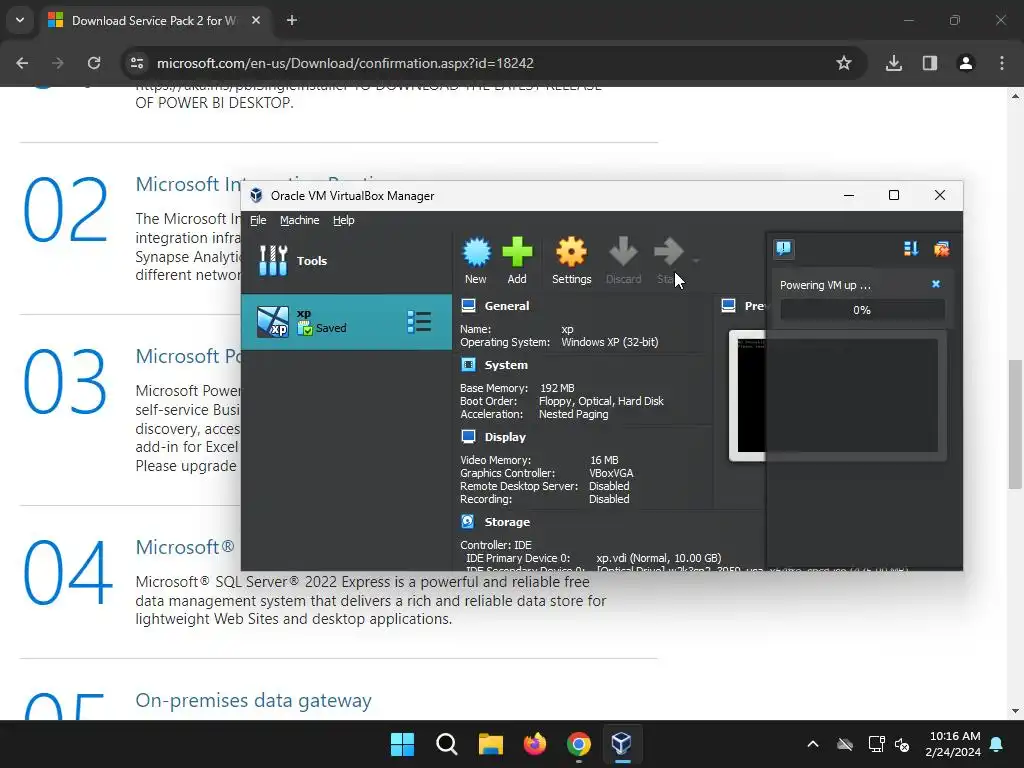Viewport: 1024px width, 768px height.
Task: Open the Start button dropdown arrow
Action: pyautogui.click(x=696, y=261)
